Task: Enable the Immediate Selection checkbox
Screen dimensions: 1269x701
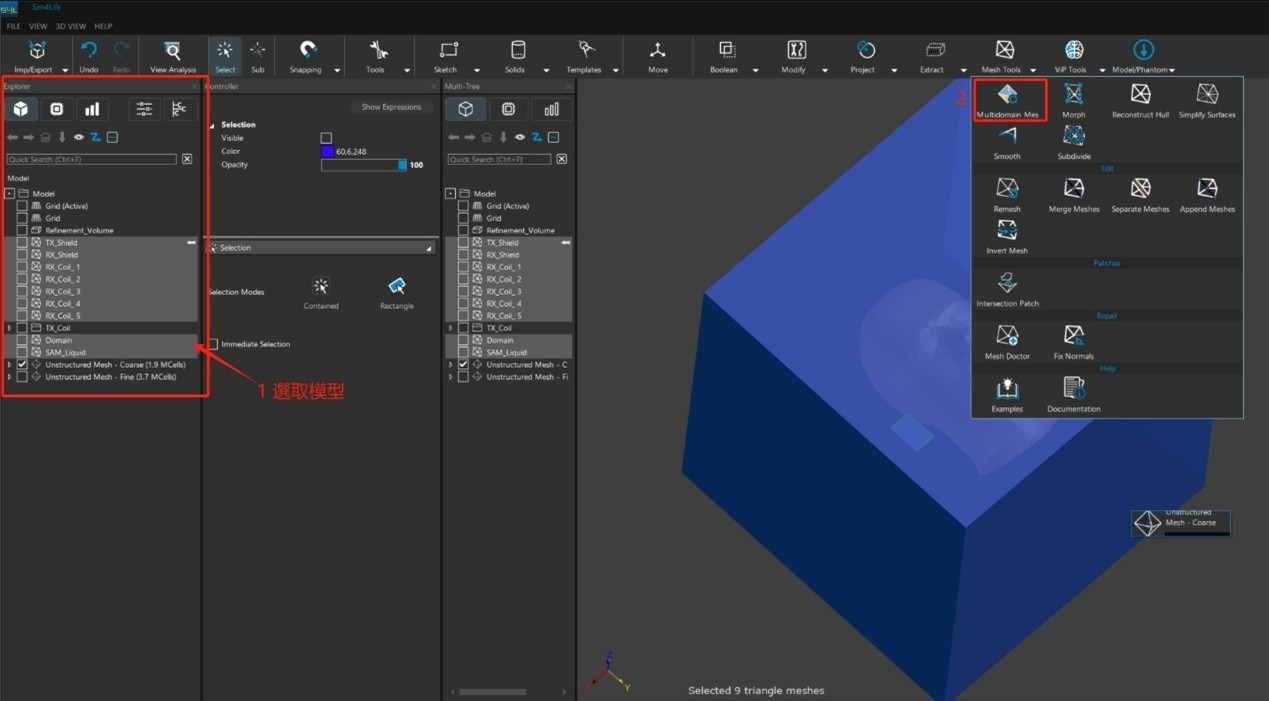Action: coord(213,344)
